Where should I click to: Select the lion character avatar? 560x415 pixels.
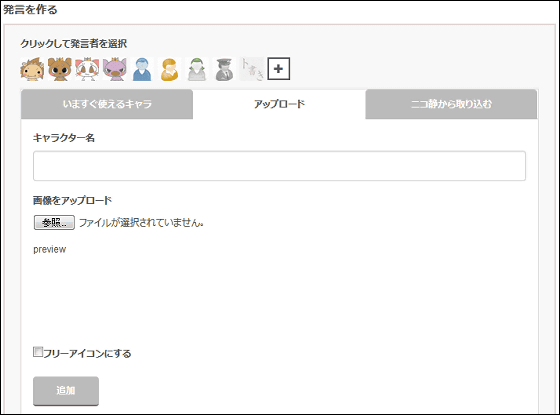pyautogui.click(x=32, y=69)
